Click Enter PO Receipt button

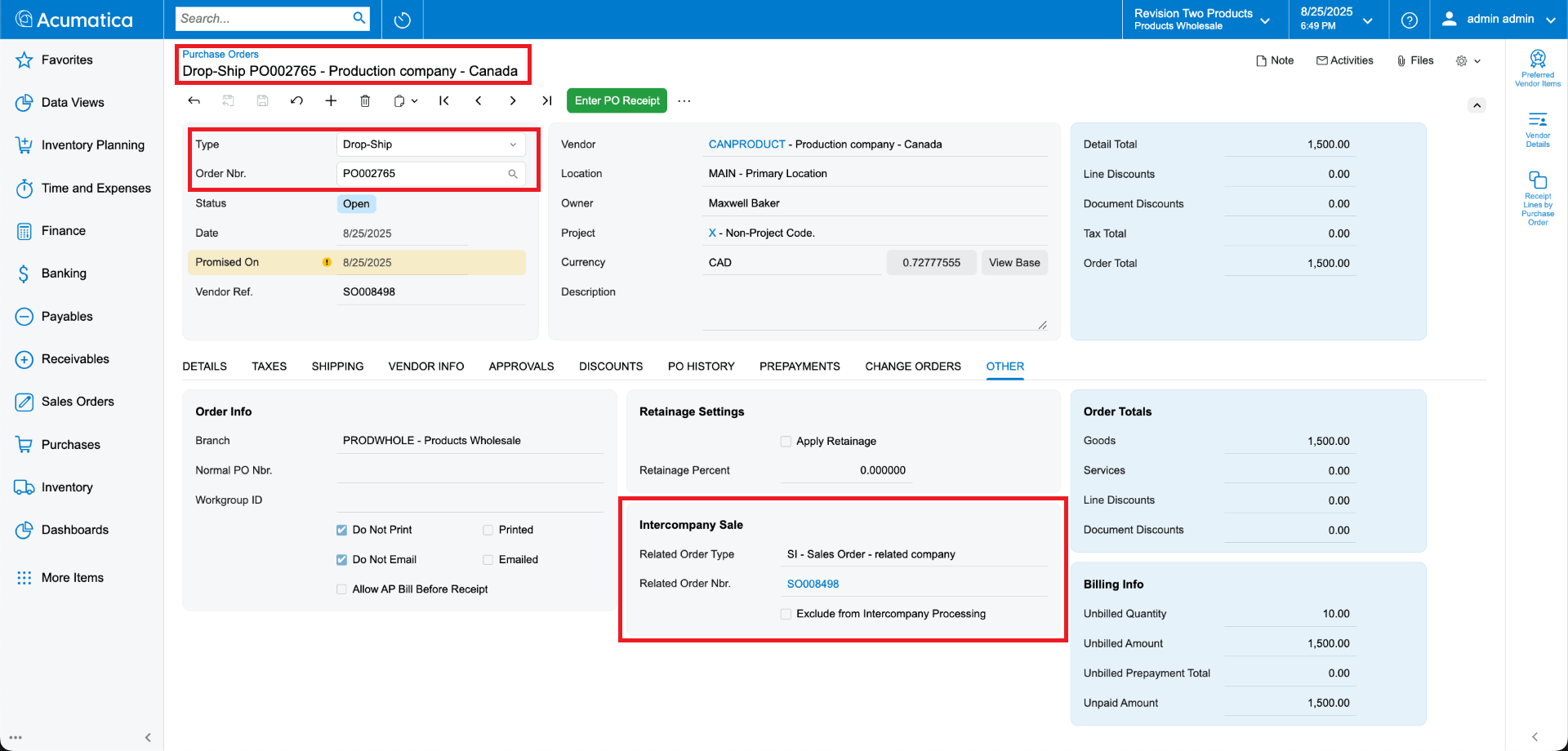coord(617,100)
